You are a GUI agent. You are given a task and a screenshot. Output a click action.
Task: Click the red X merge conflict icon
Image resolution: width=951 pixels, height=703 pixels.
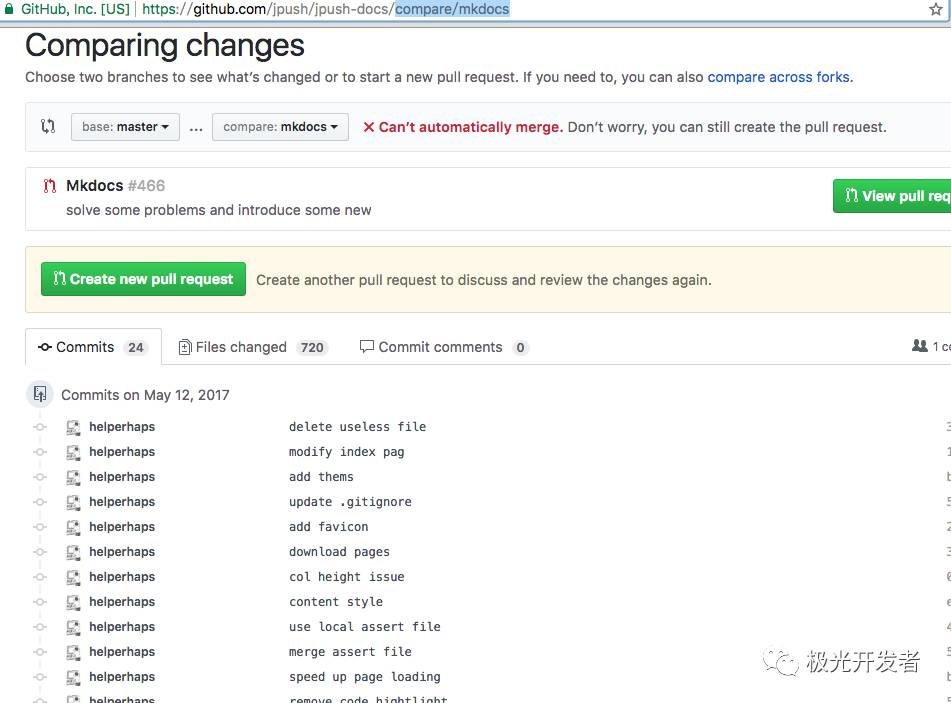point(368,127)
